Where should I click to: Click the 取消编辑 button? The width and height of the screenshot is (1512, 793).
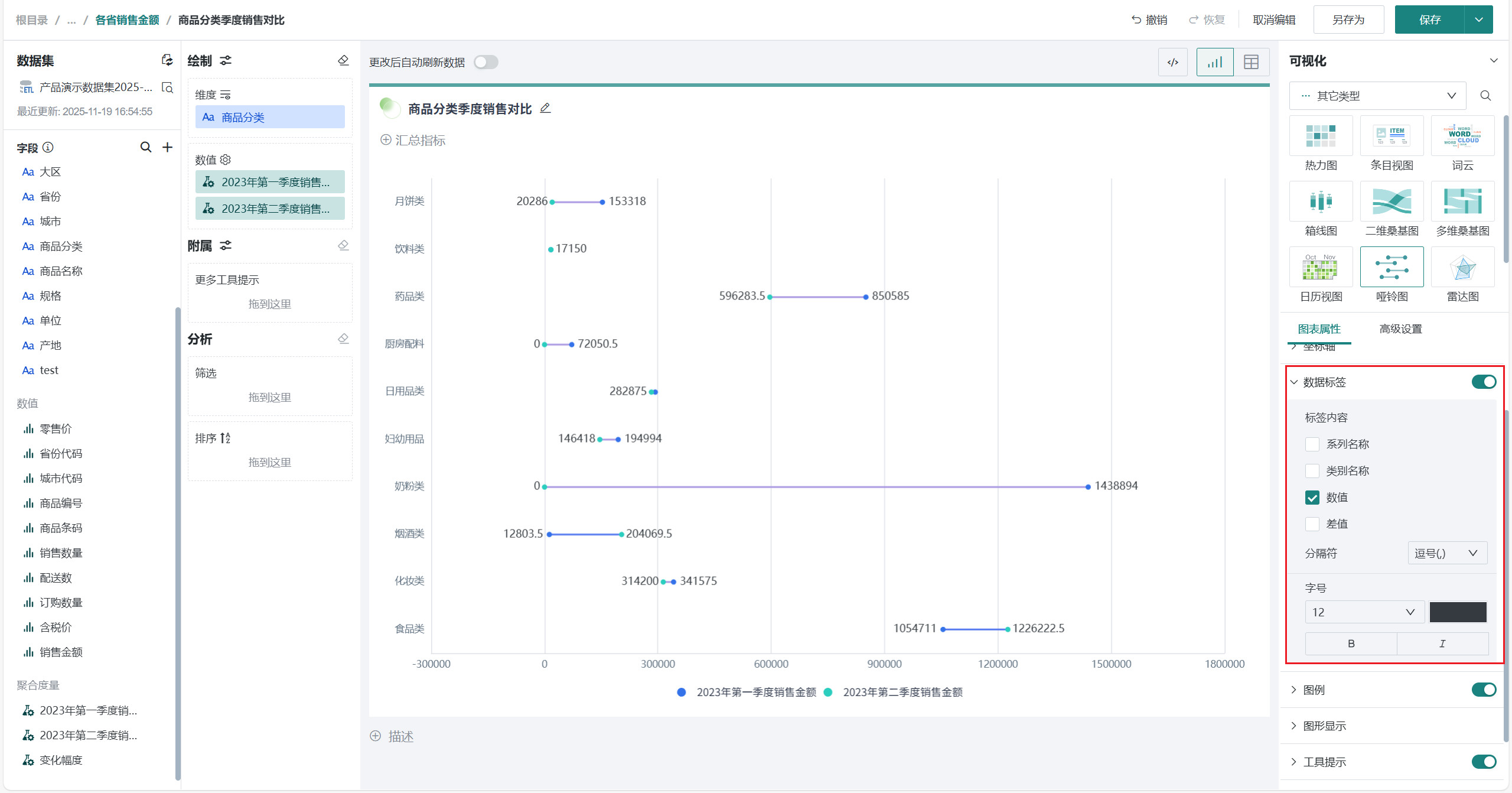coord(1274,19)
